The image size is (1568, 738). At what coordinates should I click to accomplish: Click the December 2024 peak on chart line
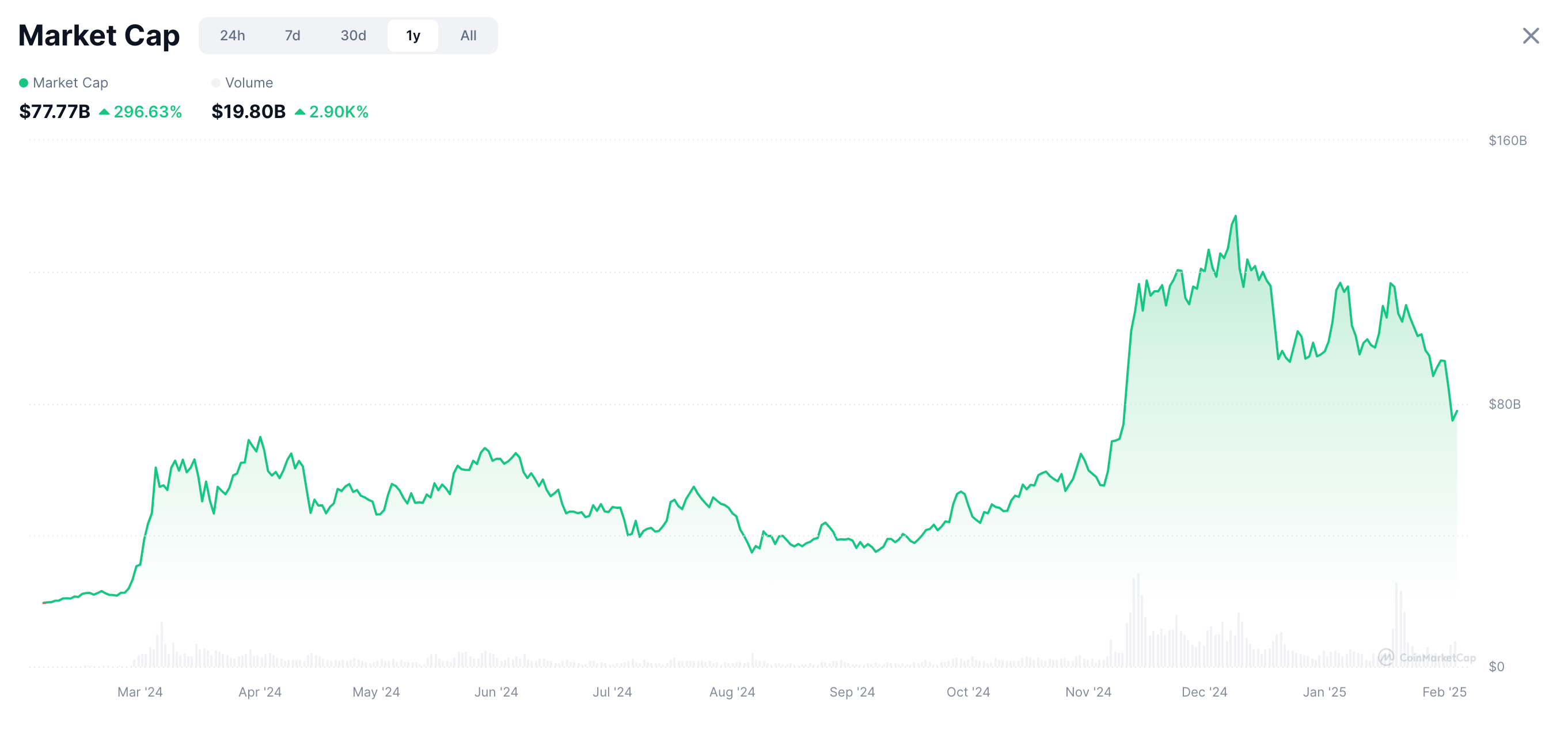tap(1235, 216)
